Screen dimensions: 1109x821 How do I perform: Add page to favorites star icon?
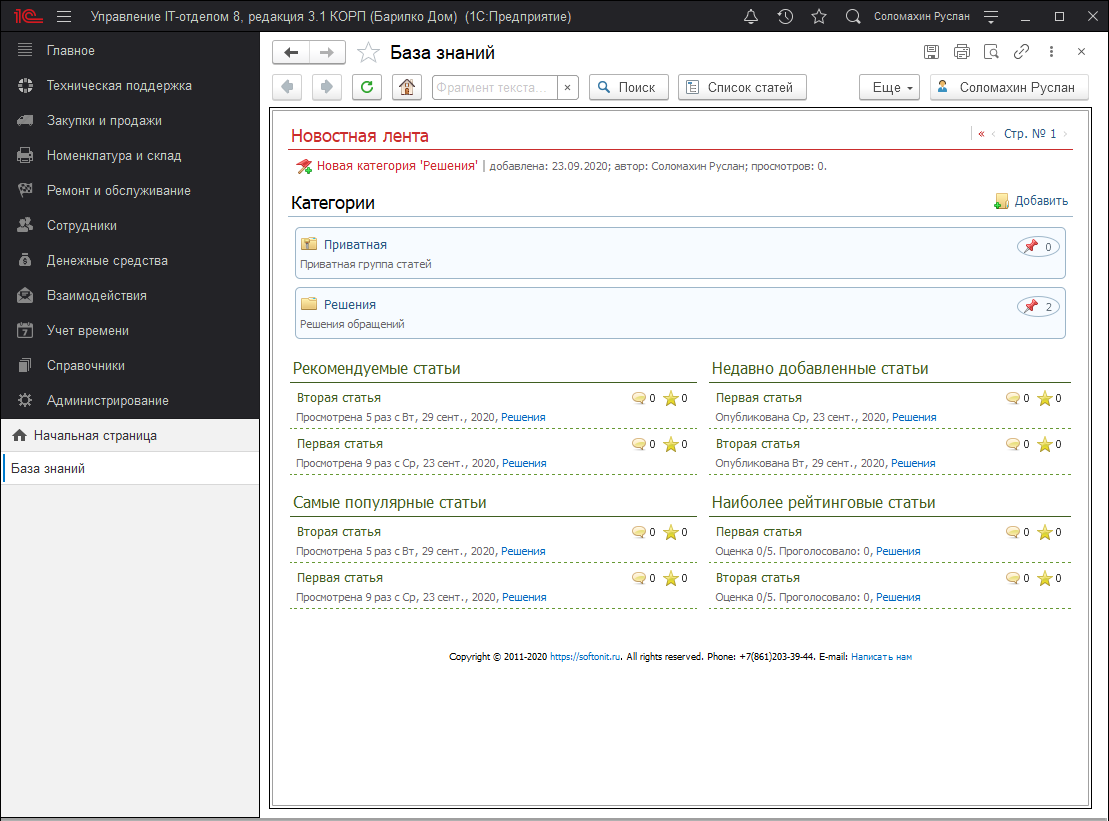368,53
